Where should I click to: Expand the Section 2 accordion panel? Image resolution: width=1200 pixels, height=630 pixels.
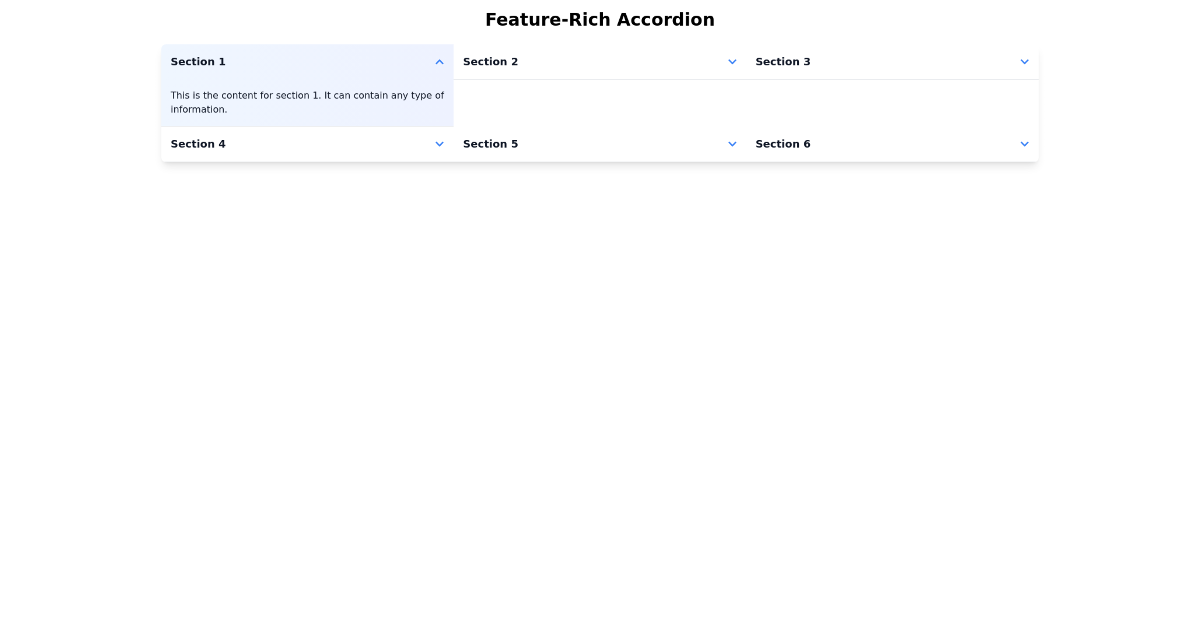tap(600, 61)
